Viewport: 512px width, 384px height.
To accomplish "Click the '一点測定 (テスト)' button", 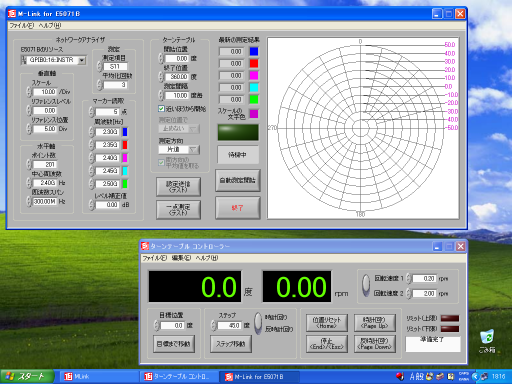I will point(179,210).
